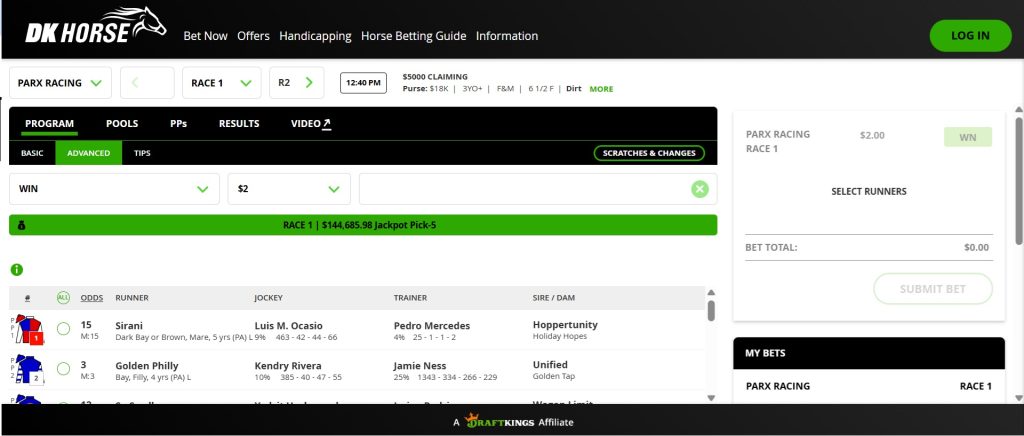This screenshot has height=436, width=1024.
Task: Click the green info circle icon
Action: [x=17, y=270]
